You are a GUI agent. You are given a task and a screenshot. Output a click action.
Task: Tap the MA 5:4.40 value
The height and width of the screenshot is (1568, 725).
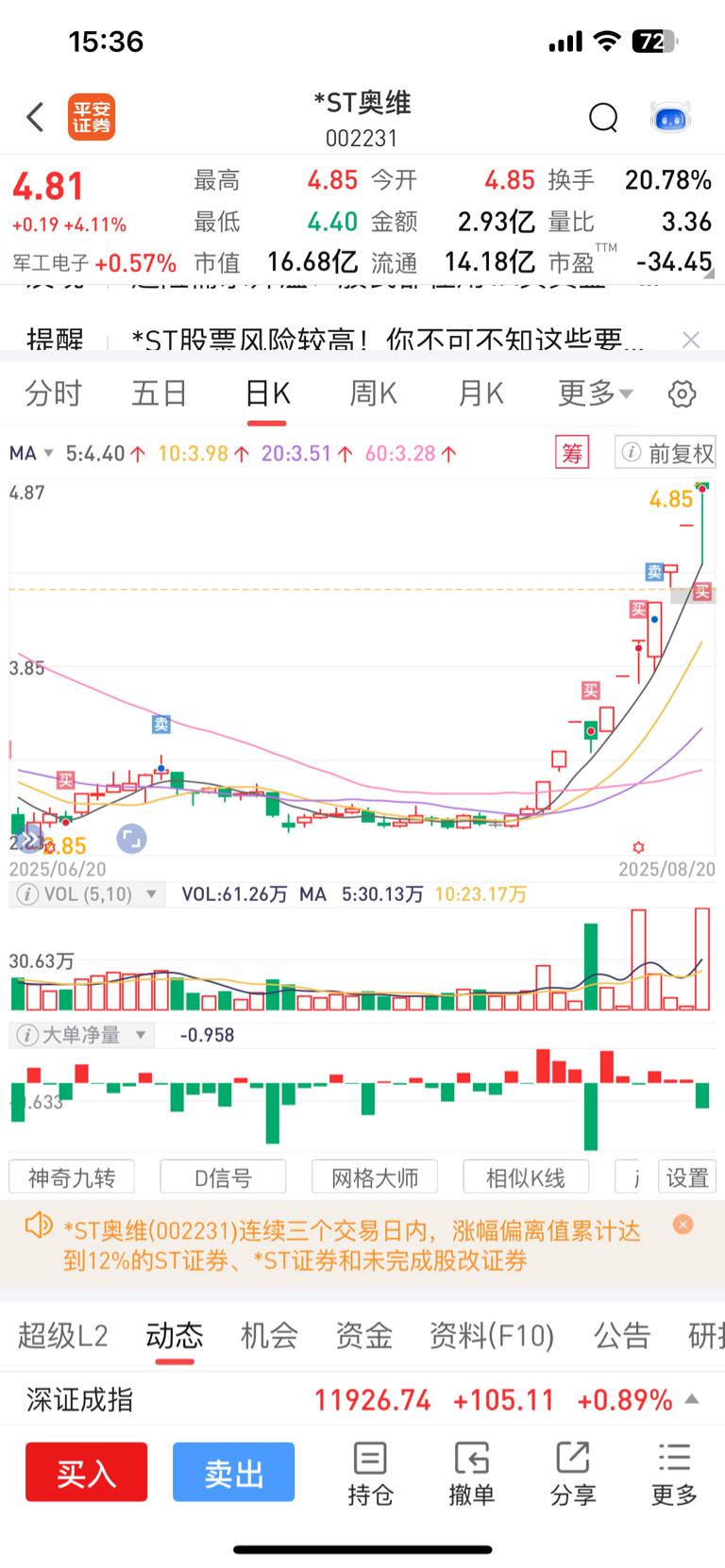pos(94,454)
